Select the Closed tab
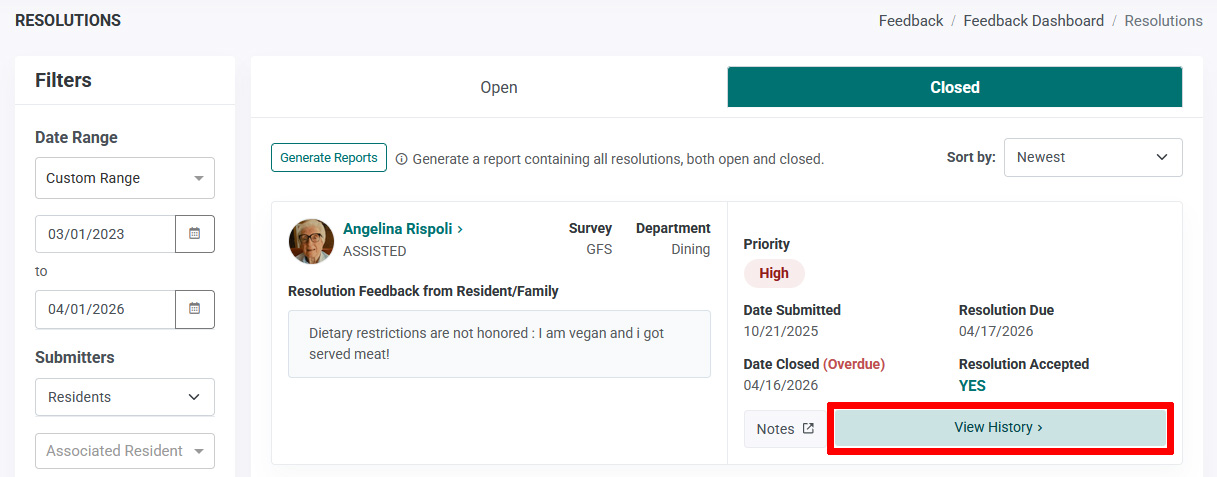The image size is (1217, 477). (955, 87)
